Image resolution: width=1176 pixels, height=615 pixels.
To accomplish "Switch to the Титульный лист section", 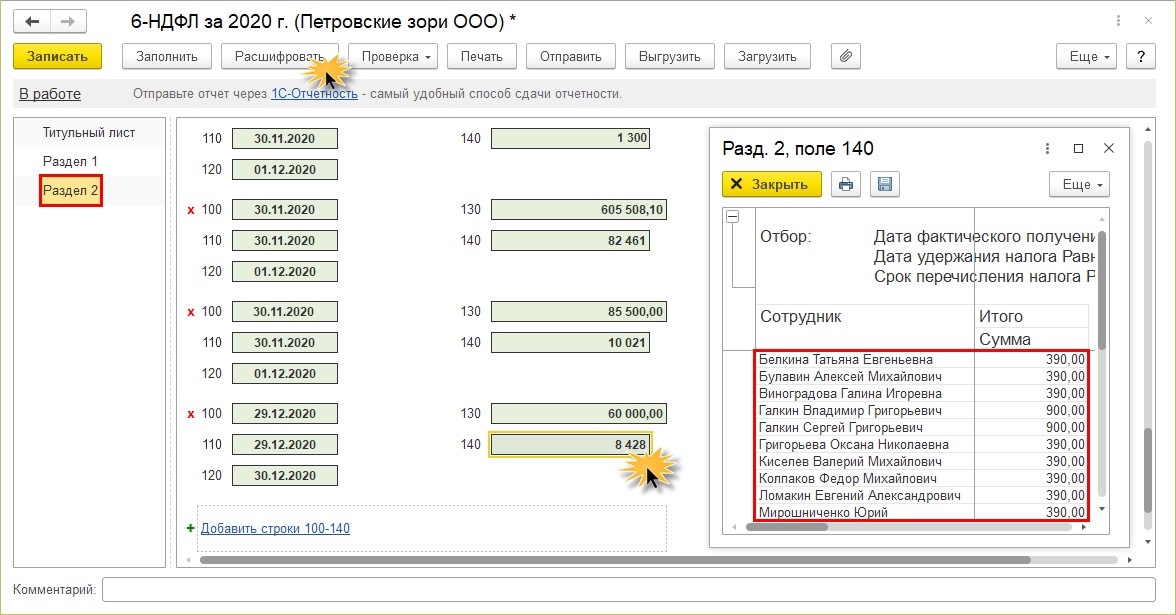I will 89,133.
